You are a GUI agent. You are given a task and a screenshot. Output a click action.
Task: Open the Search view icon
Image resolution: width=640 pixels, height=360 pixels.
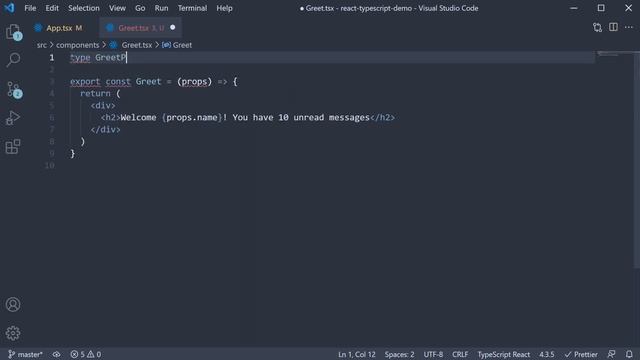pos(13,60)
